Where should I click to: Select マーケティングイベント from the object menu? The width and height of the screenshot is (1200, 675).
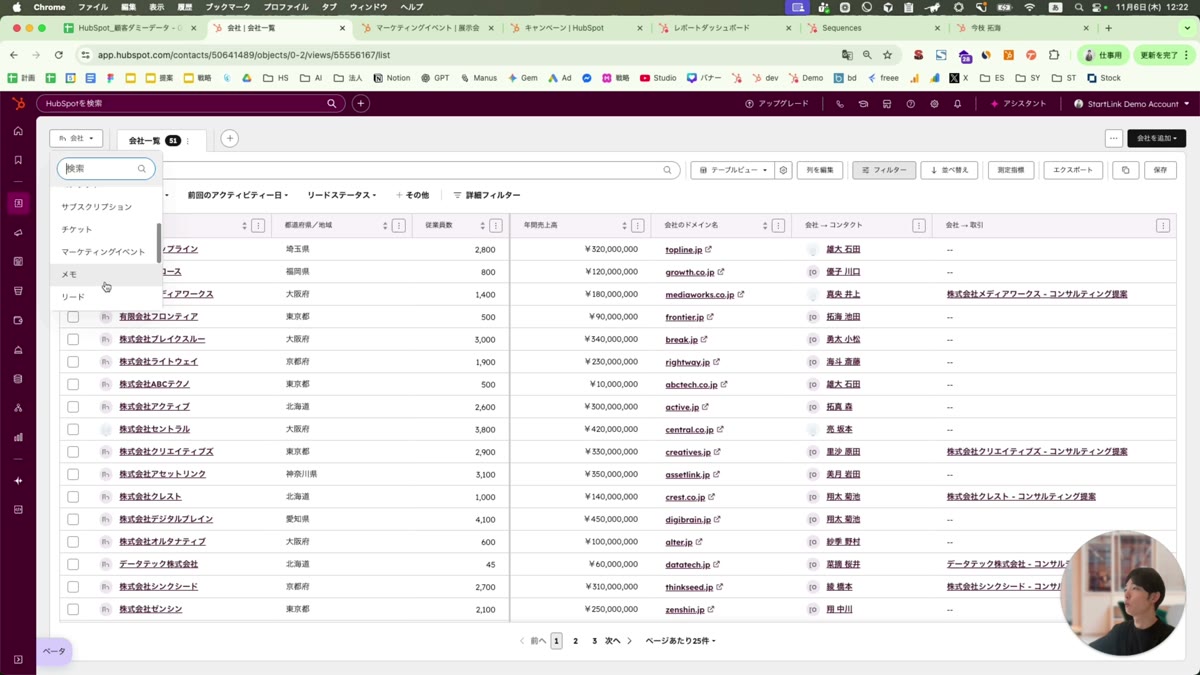click(x=105, y=252)
